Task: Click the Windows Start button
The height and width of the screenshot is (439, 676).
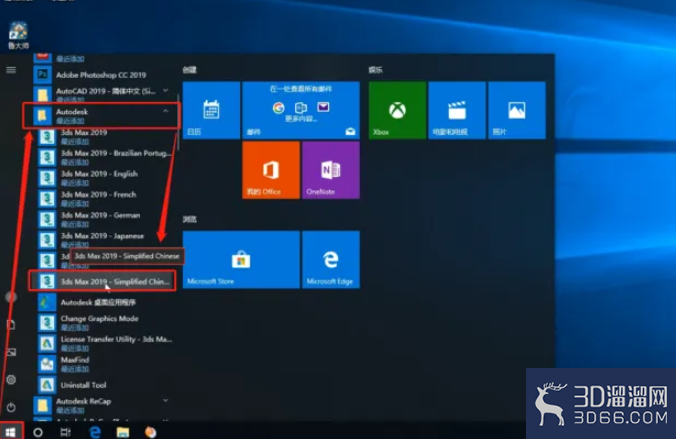Action: [x=11, y=431]
